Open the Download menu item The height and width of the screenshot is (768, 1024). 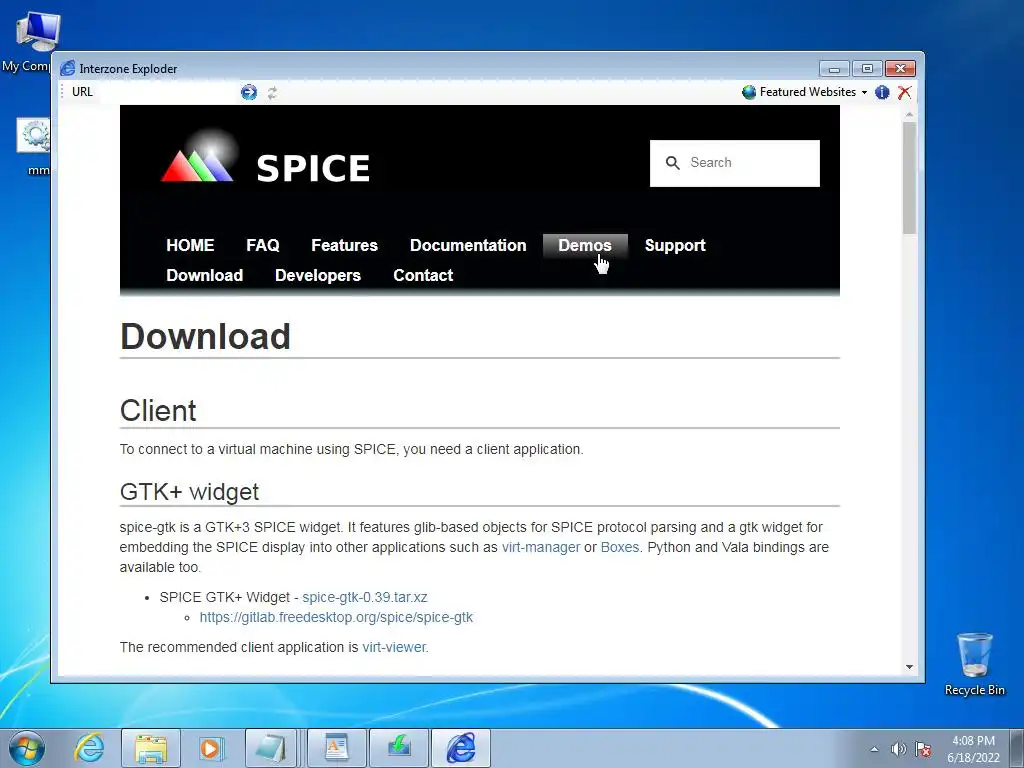pos(204,276)
